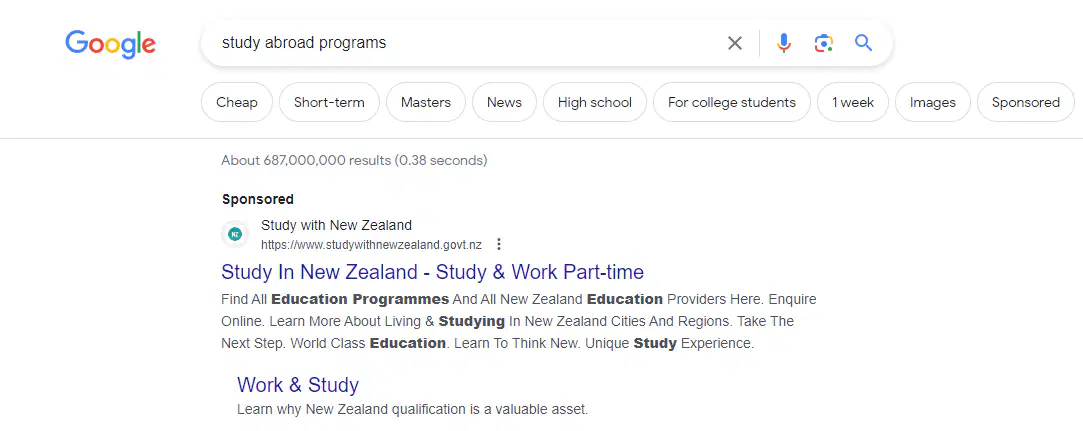1083x431 pixels.
Task: Start voice search with microphone icon
Action: click(x=783, y=44)
